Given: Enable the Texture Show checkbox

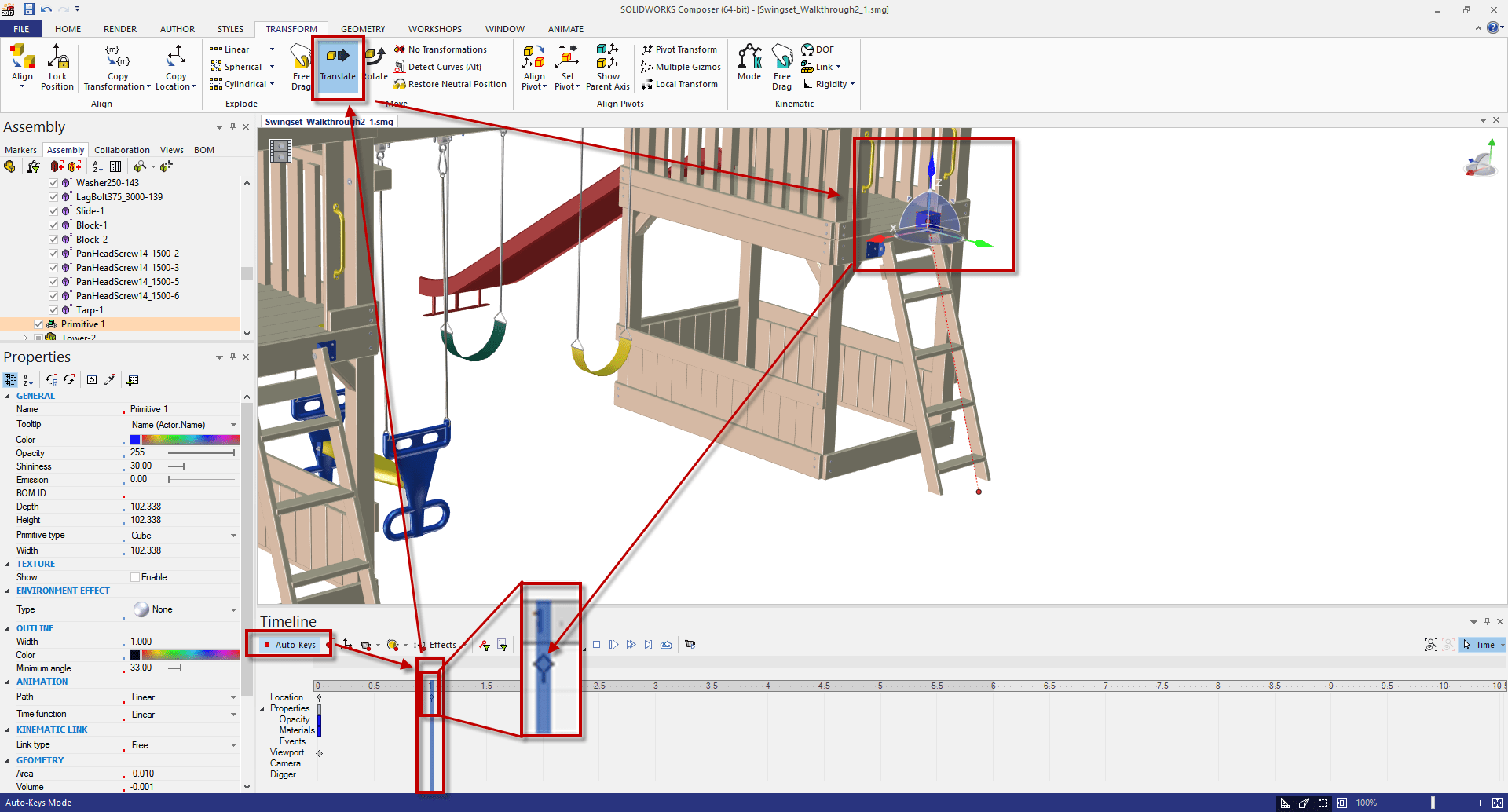Looking at the screenshot, I should [x=135, y=577].
